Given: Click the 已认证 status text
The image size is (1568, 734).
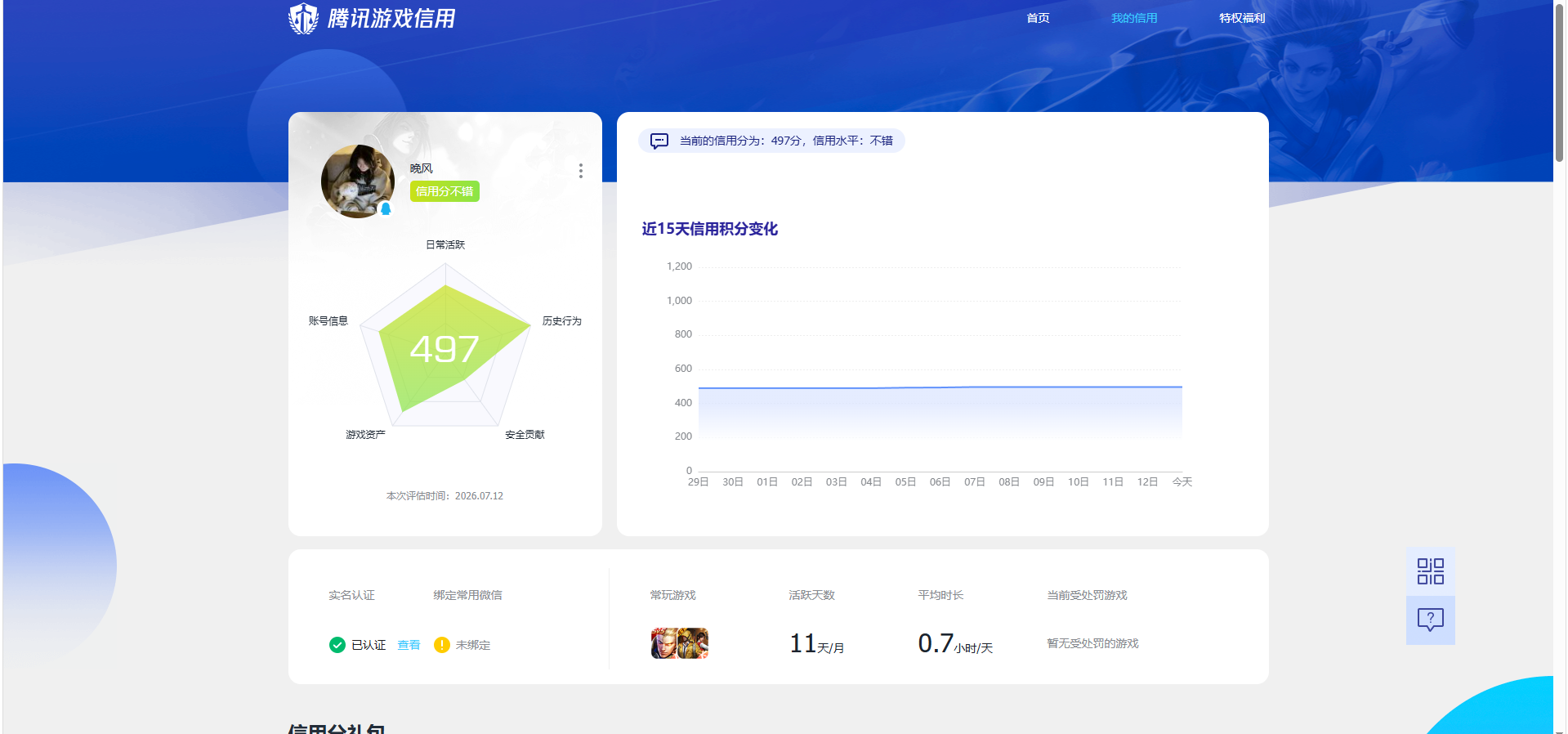Looking at the screenshot, I should tap(369, 645).
